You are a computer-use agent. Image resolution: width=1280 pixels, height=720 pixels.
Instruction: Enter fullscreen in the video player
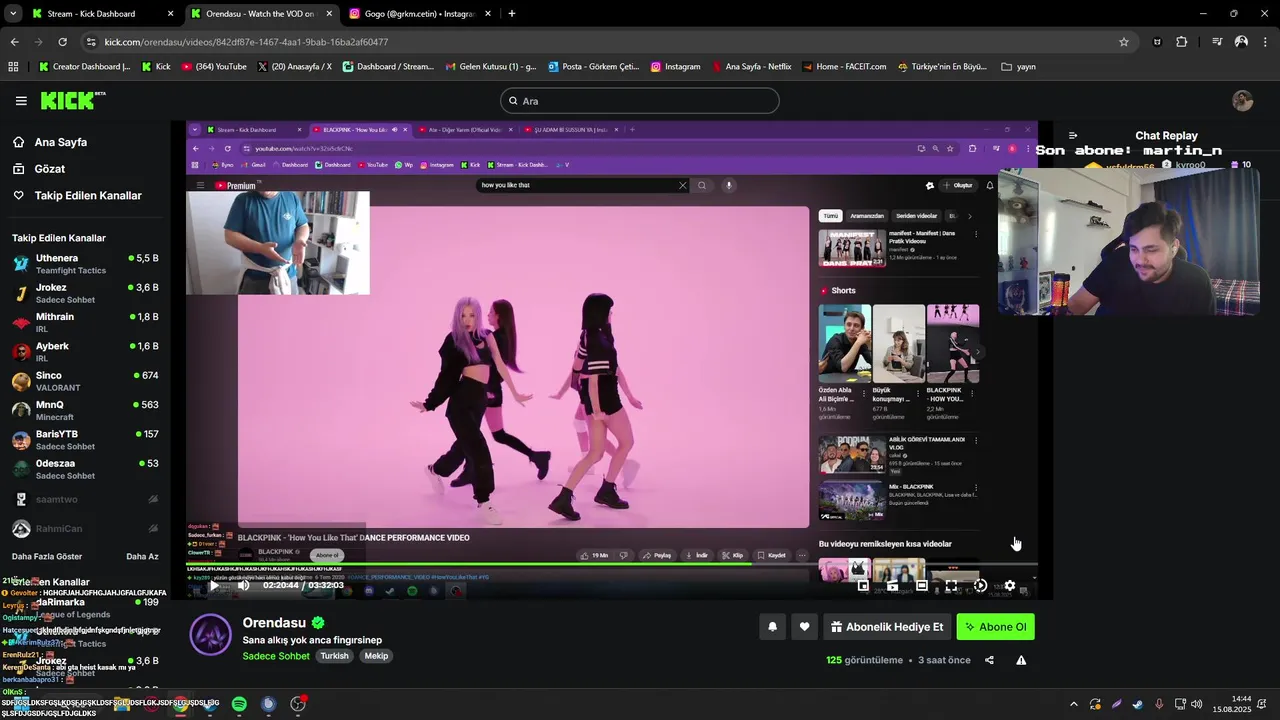[x=951, y=586]
